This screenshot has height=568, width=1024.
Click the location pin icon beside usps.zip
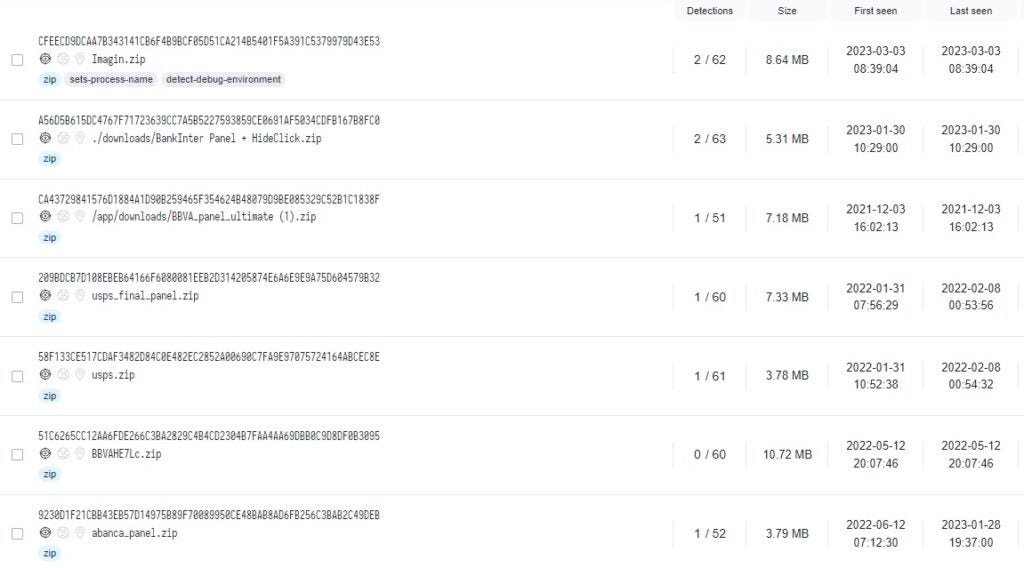pyautogui.click(x=79, y=375)
